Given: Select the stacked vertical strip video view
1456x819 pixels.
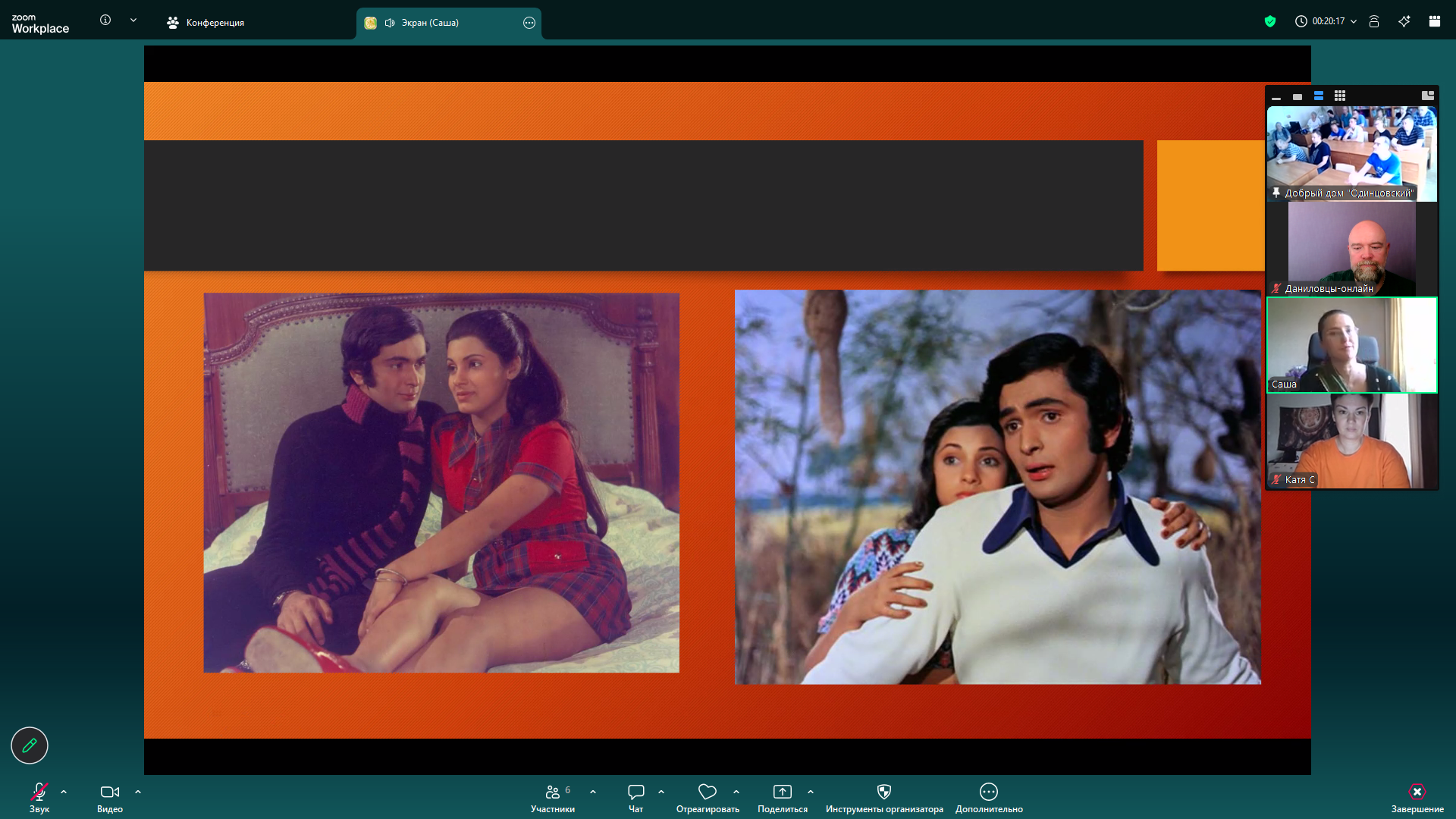Looking at the screenshot, I should tap(1319, 96).
